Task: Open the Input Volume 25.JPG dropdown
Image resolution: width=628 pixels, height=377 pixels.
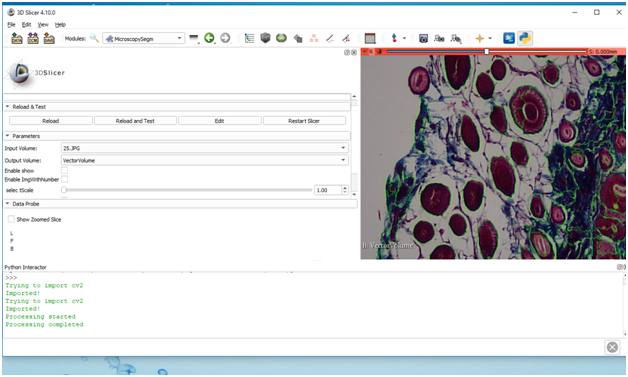Action: (205, 148)
